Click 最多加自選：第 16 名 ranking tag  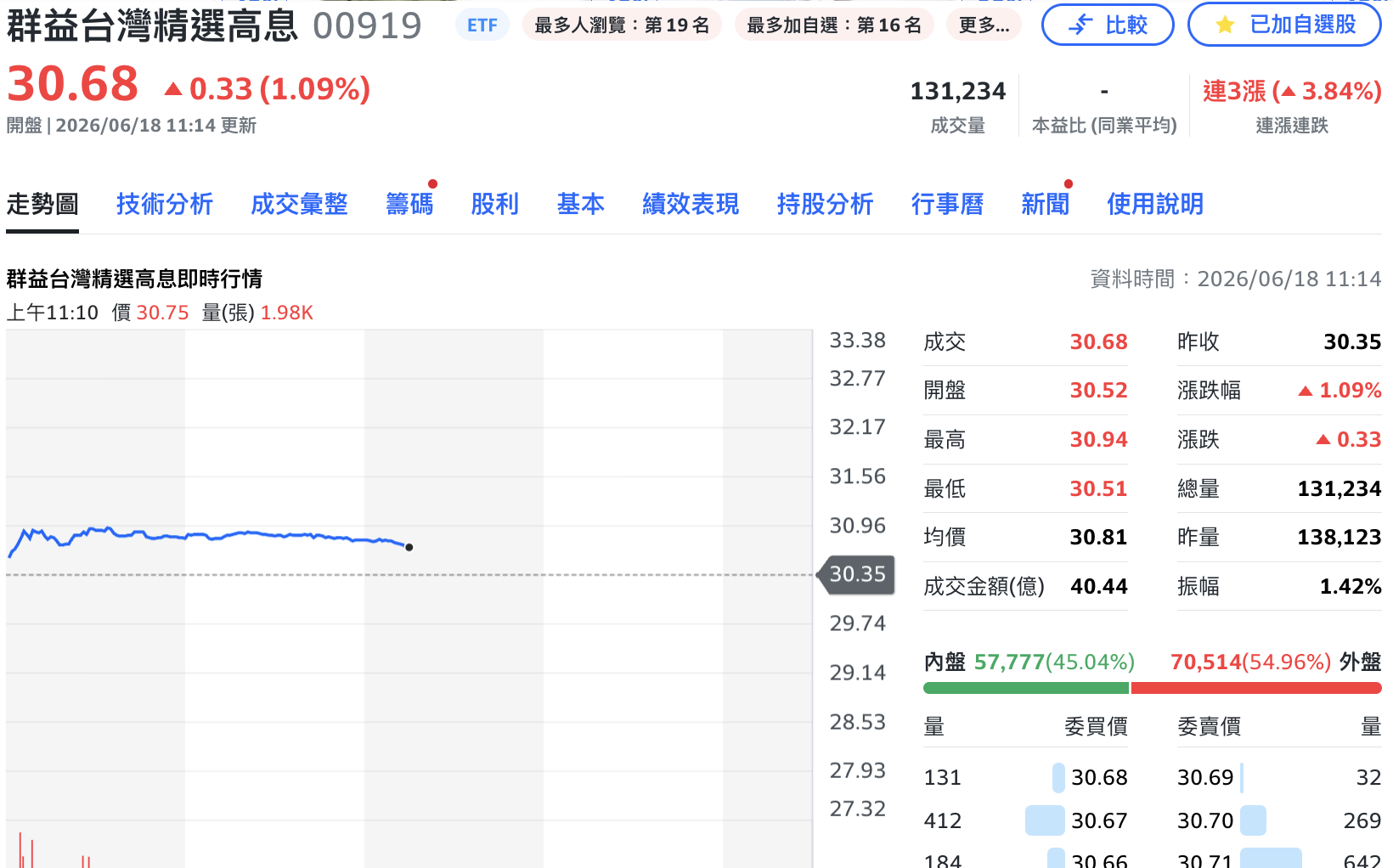pos(834,25)
